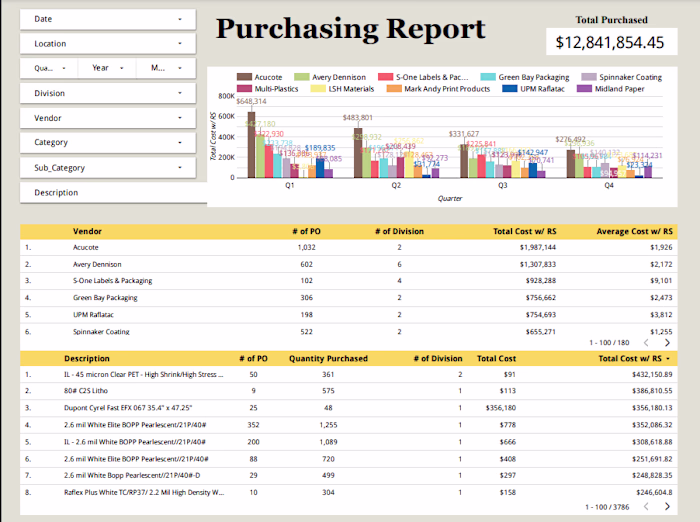700x522 pixels.
Task: Sort vendor table by Average Cost w/ RS
Action: 634,231
